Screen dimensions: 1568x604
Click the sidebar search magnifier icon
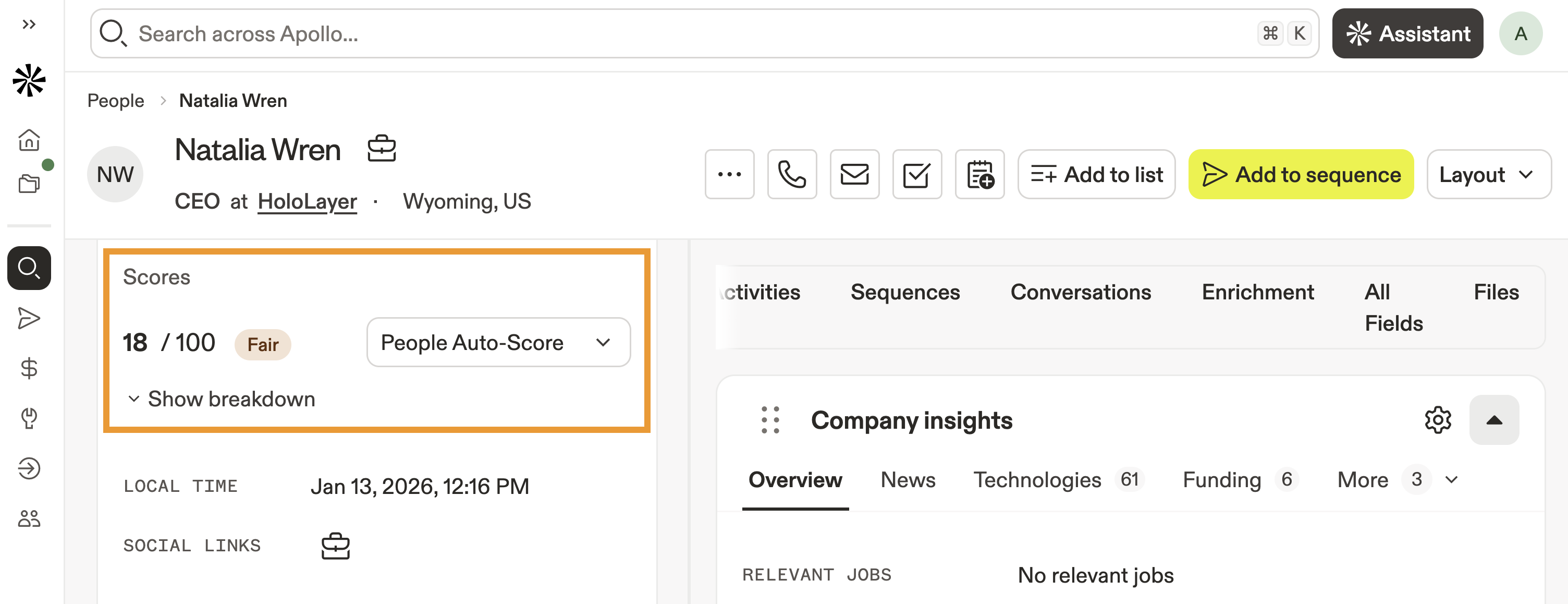pyautogui.click(x=29, y=268)
